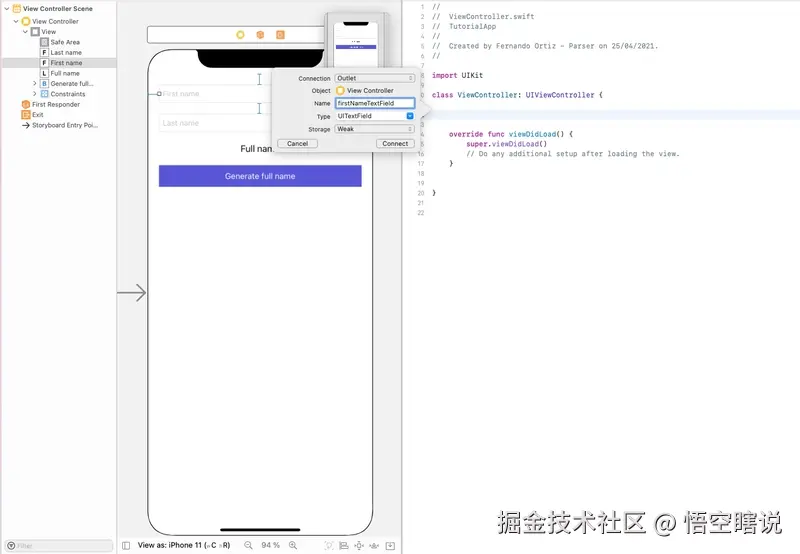Click the Object View Controller value in popup
Viewport: 800px width, 554px height.
pos(365,90)
